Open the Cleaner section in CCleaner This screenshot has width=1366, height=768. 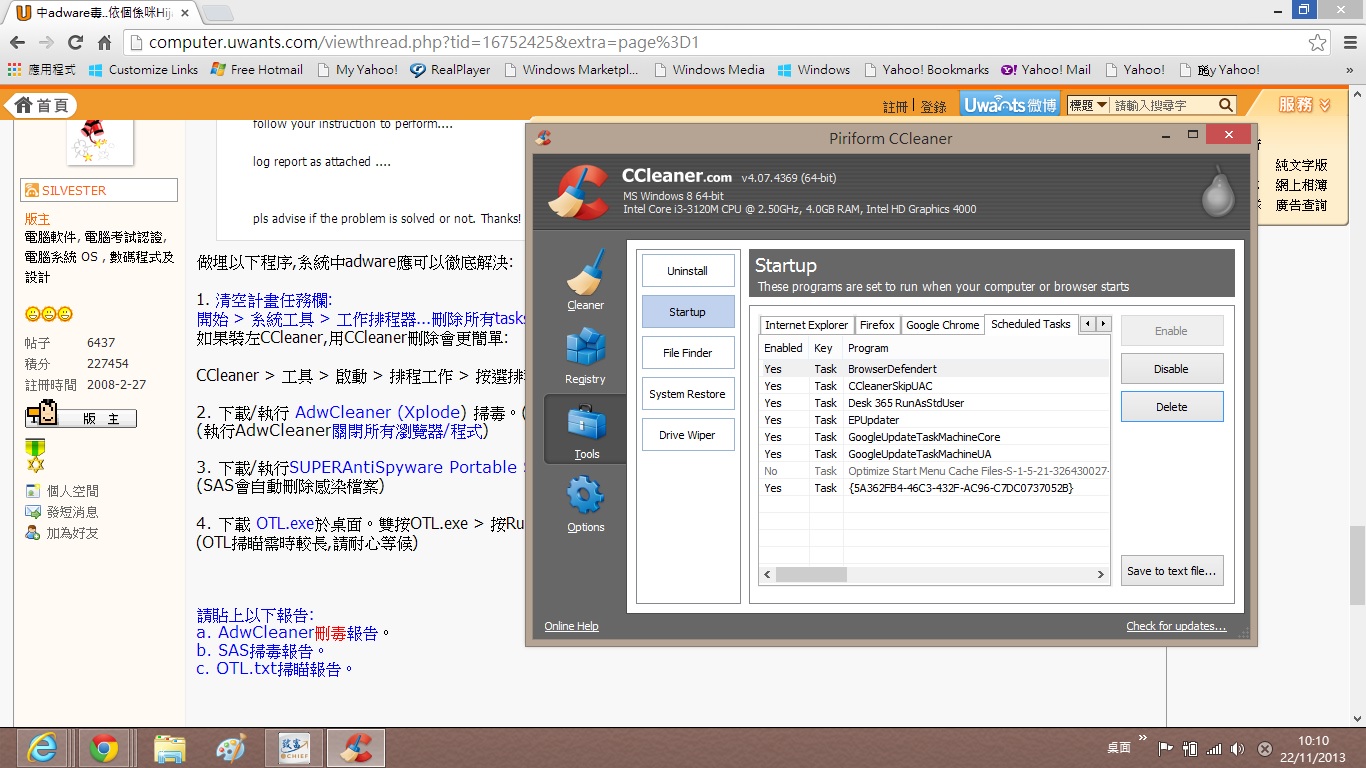585,280
